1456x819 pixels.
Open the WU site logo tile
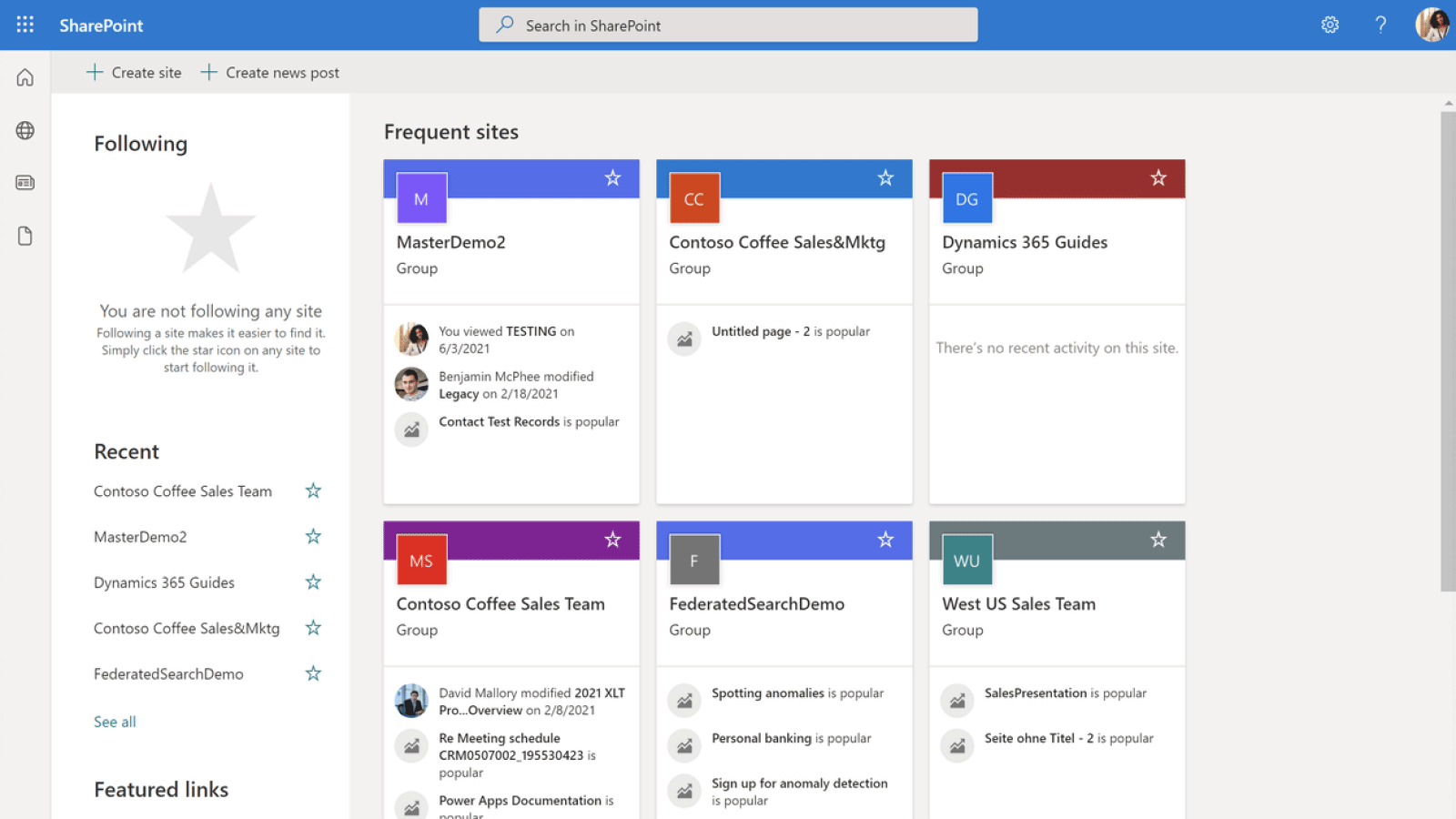point(967,560)
